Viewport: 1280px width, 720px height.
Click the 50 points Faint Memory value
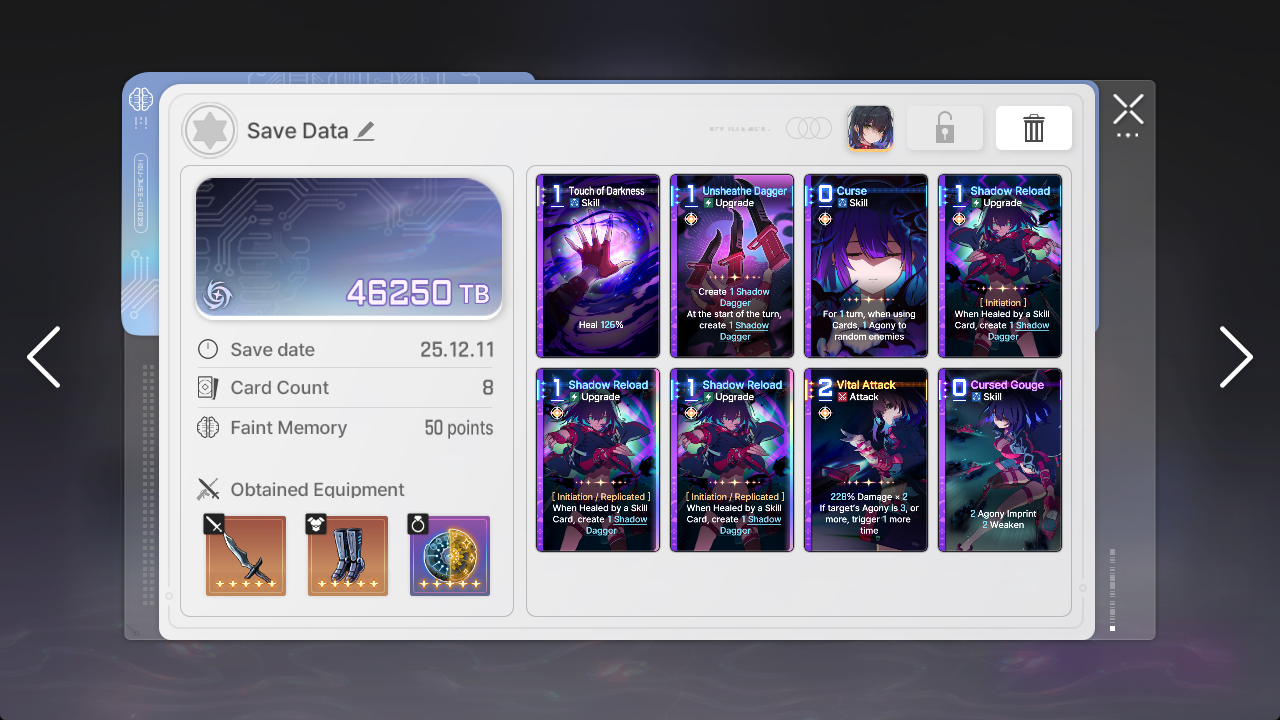point(459,428)
